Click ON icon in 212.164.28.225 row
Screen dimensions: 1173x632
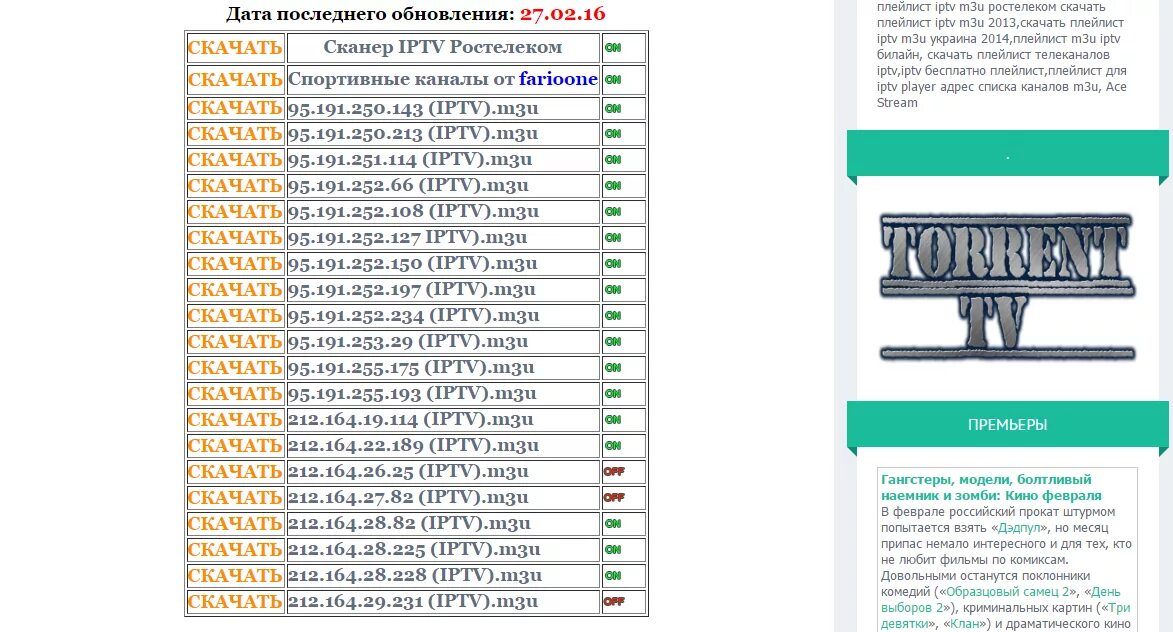[613, 550]
